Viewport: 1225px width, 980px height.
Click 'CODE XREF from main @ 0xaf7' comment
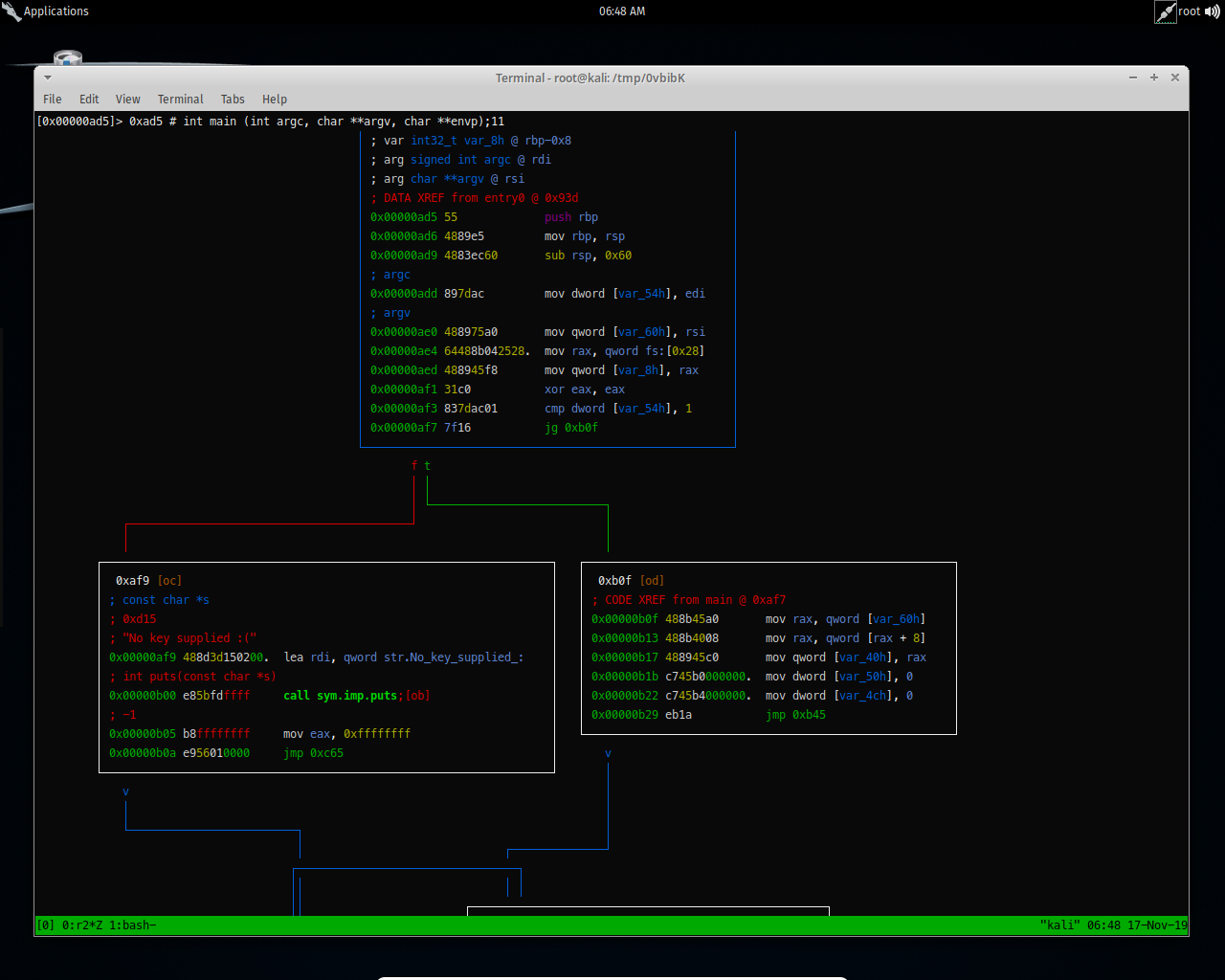coord(689,600)
